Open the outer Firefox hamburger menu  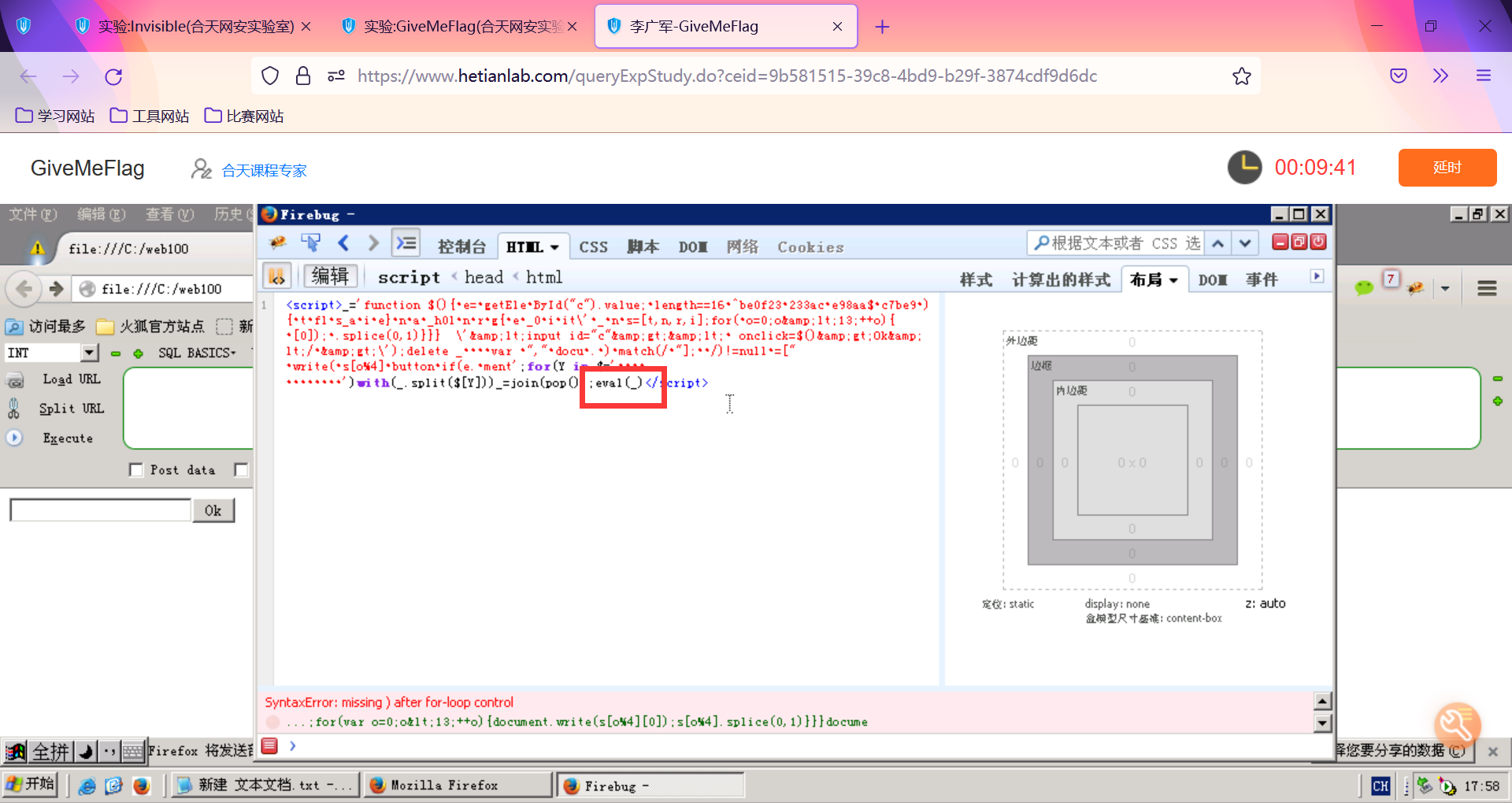click(1484, 76)
